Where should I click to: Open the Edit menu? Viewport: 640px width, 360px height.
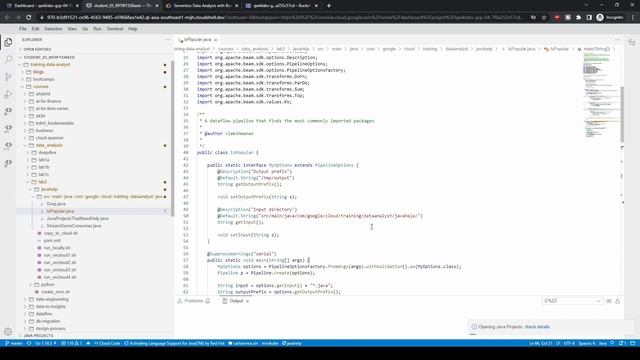(36, 29)
